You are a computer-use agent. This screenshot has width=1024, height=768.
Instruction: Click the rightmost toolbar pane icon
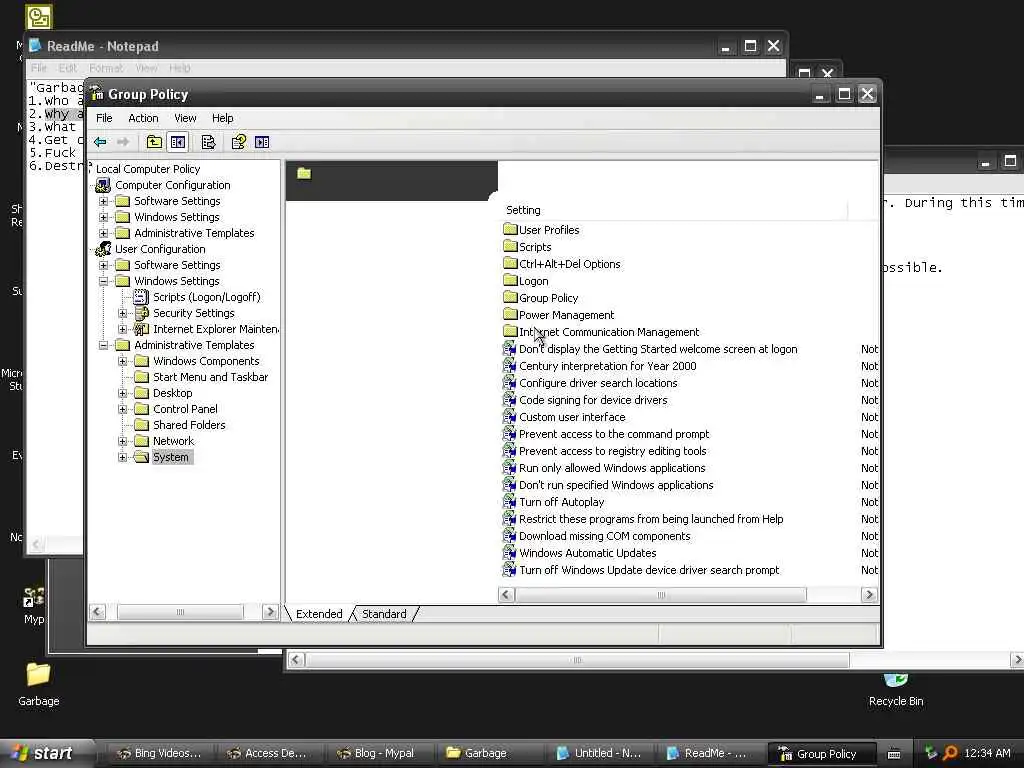pyautogui.click(x=263, y=142)
